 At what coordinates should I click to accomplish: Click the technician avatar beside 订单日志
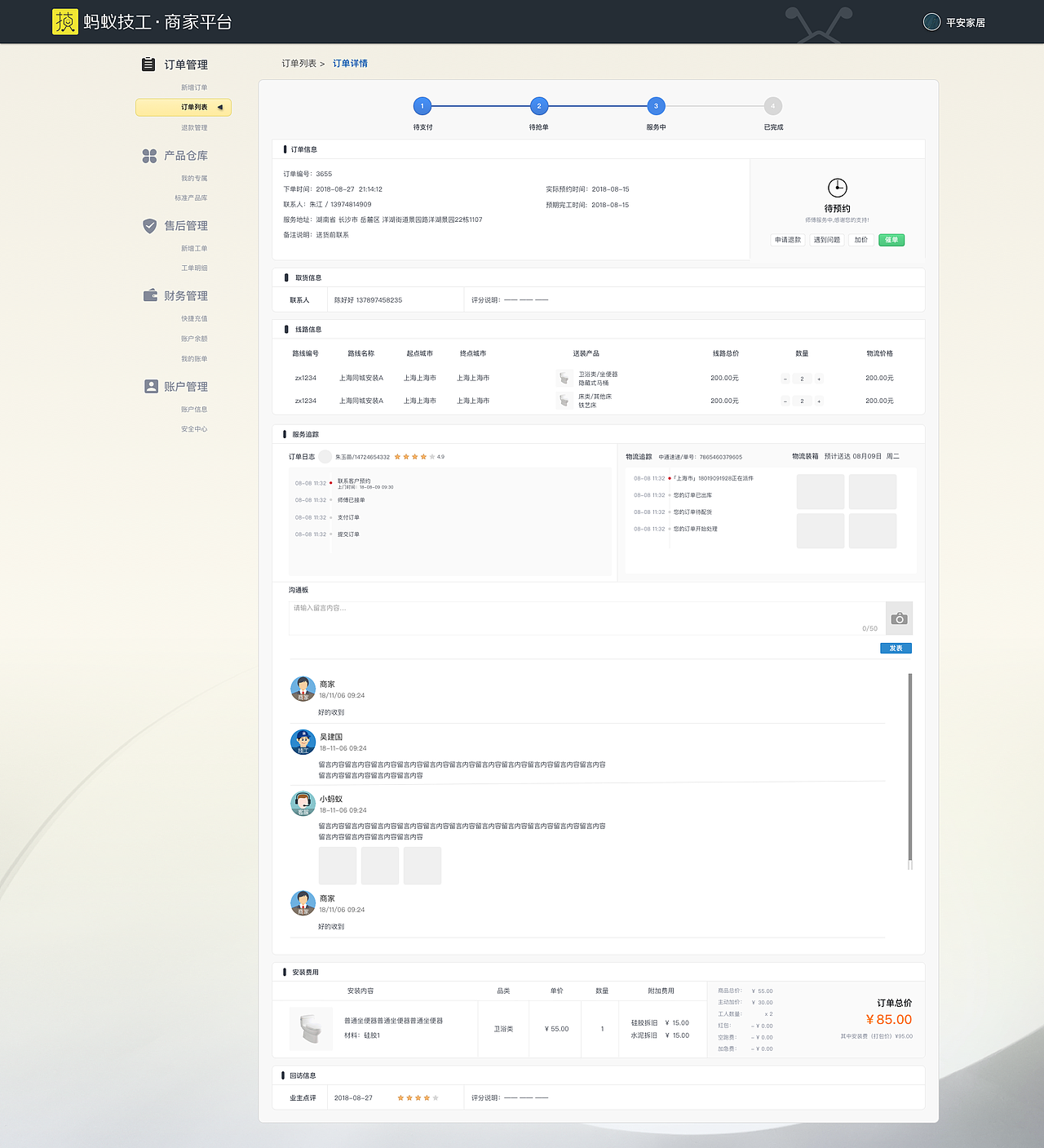[x=325, y=457]
